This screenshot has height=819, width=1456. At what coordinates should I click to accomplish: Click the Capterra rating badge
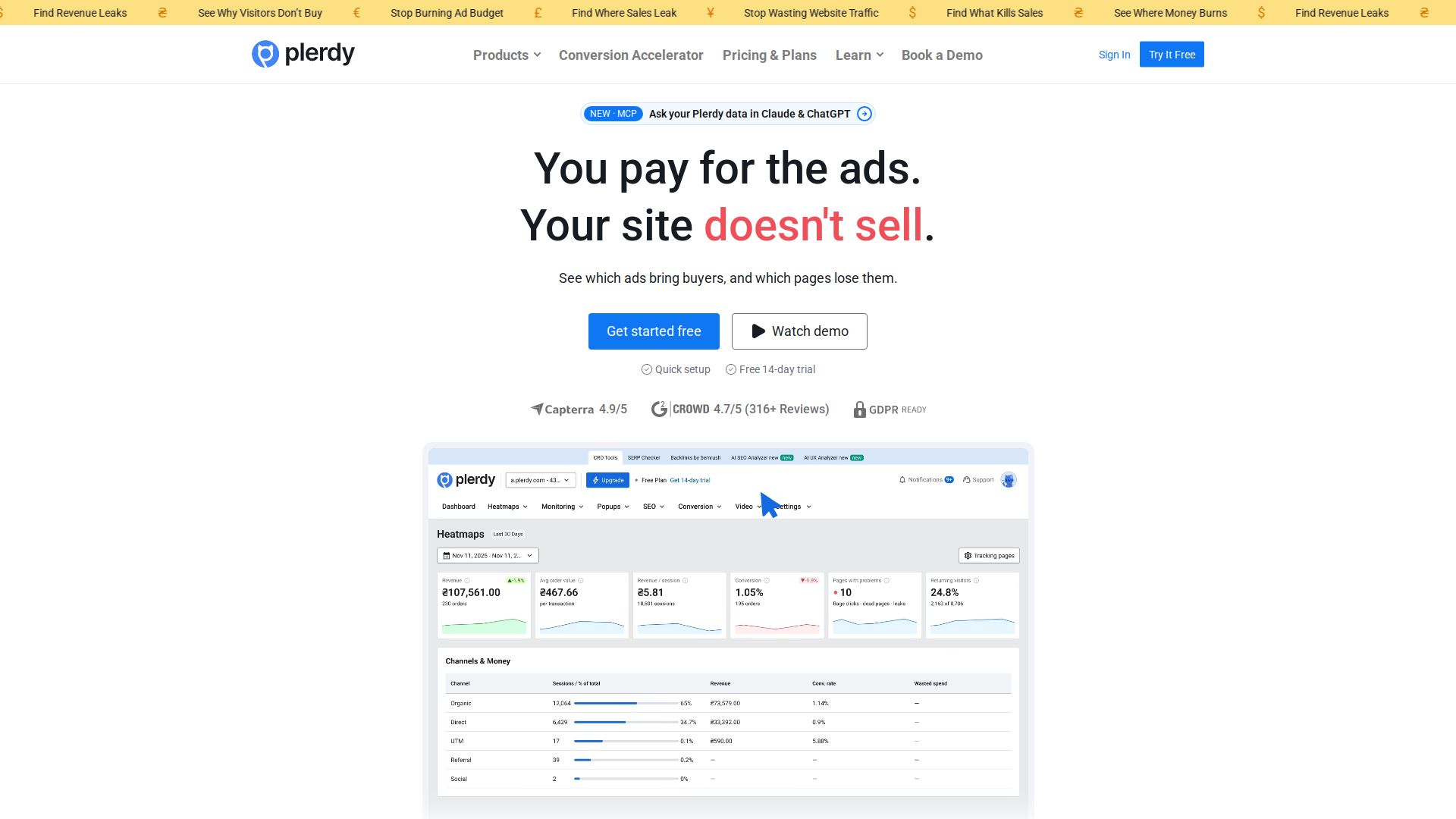click(579, 409)
